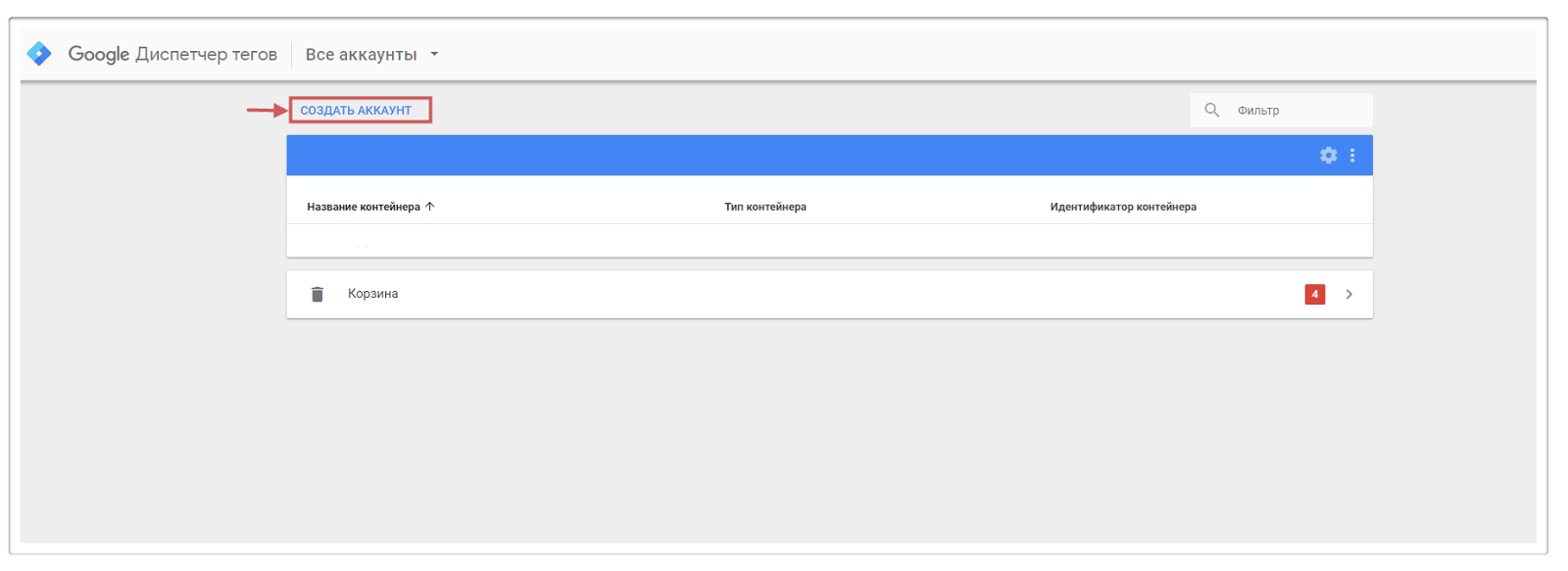Expand the trash row with right chevron
Screen dimensions: 1568x571
pos(1349,294)
